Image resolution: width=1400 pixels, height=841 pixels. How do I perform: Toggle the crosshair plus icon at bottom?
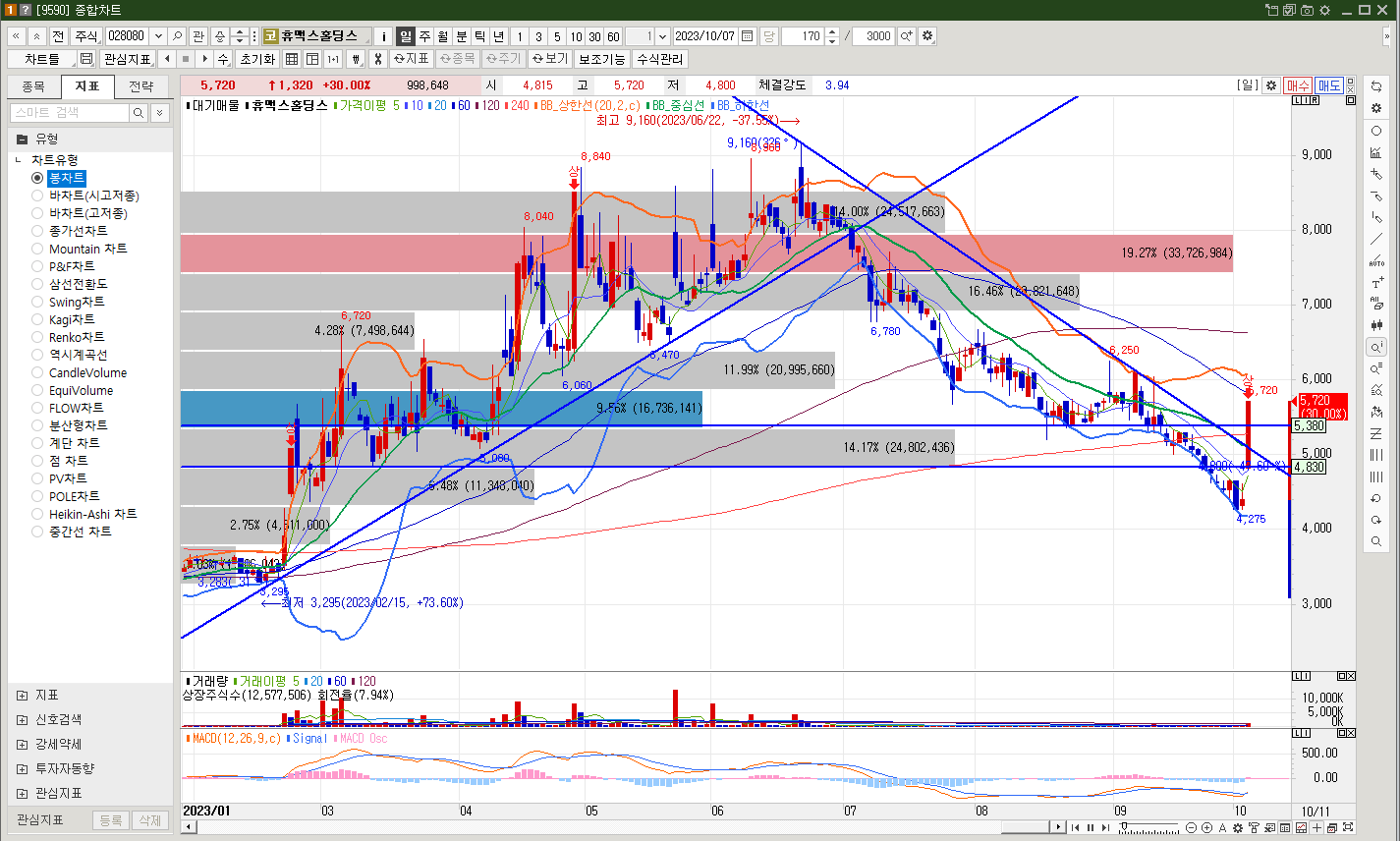1317,828
